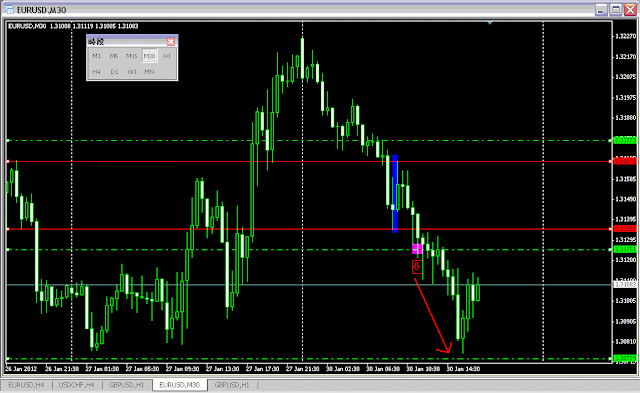Click the chart window icon in title bar
The image size is (640, 393).
[x=9, y=9]
